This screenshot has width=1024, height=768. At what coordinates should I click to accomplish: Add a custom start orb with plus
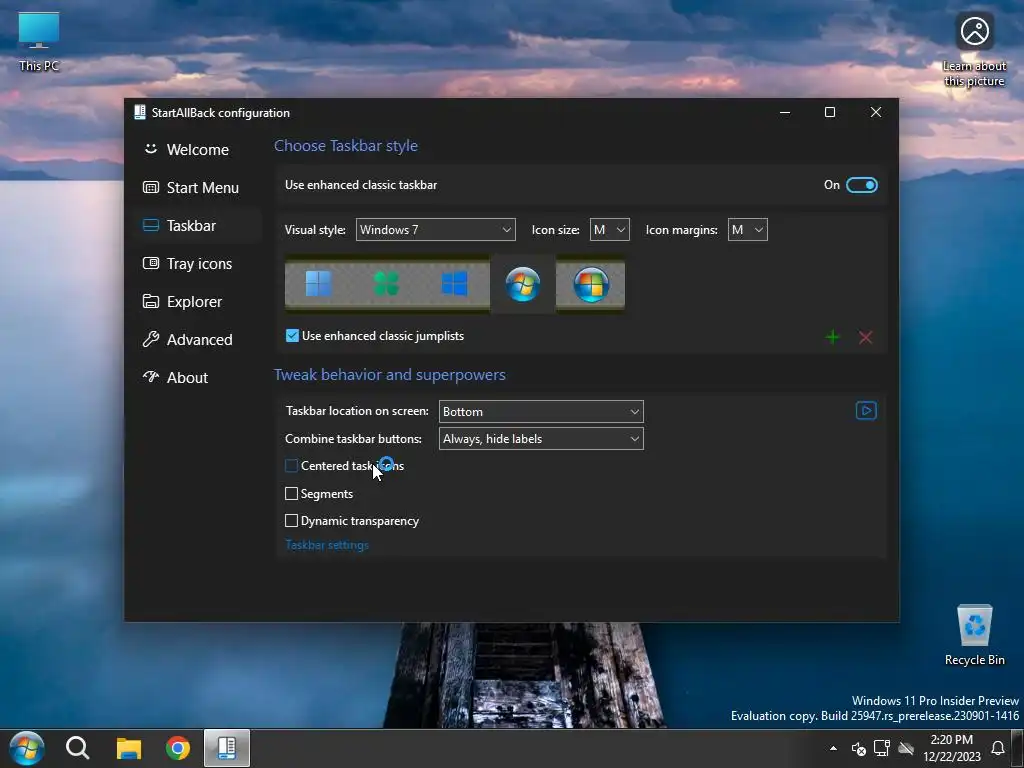pos(833,337)
